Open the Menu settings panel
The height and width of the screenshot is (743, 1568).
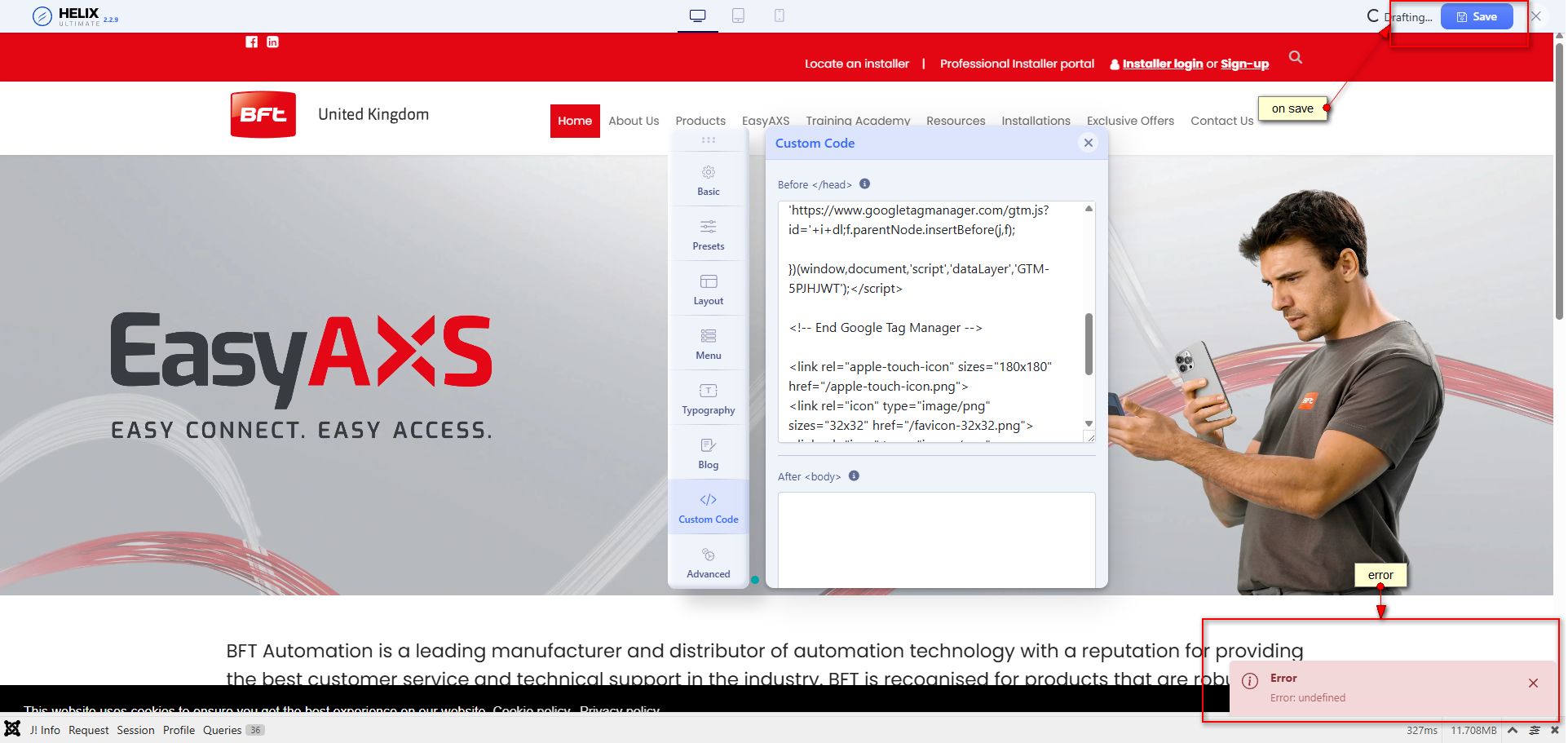click(709, 344)
